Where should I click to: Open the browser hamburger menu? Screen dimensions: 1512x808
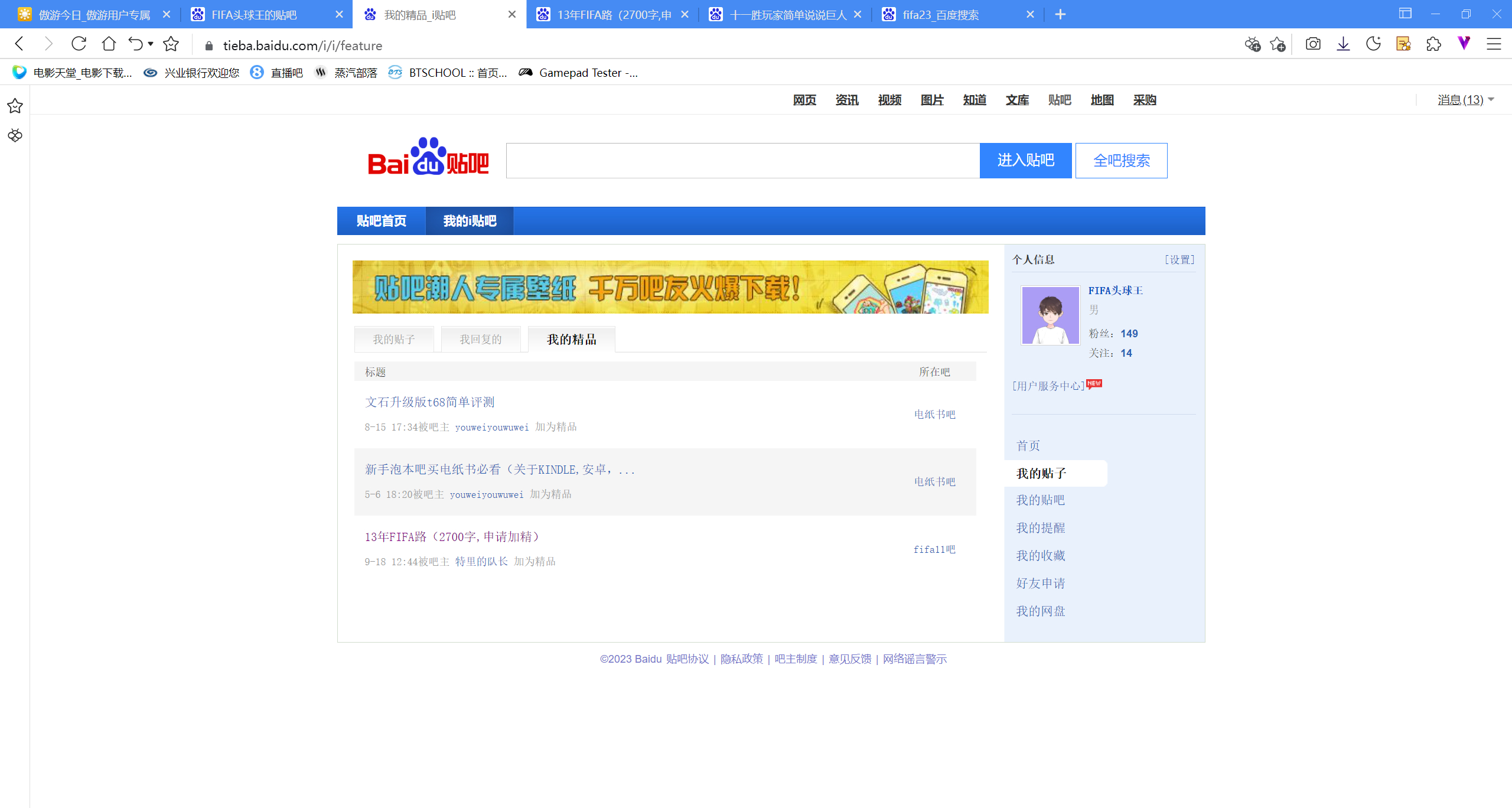pos(1494,44)
